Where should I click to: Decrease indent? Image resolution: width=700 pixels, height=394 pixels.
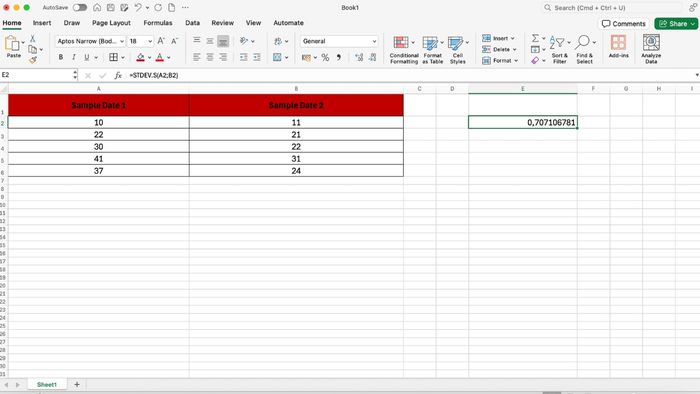point(243,57)
